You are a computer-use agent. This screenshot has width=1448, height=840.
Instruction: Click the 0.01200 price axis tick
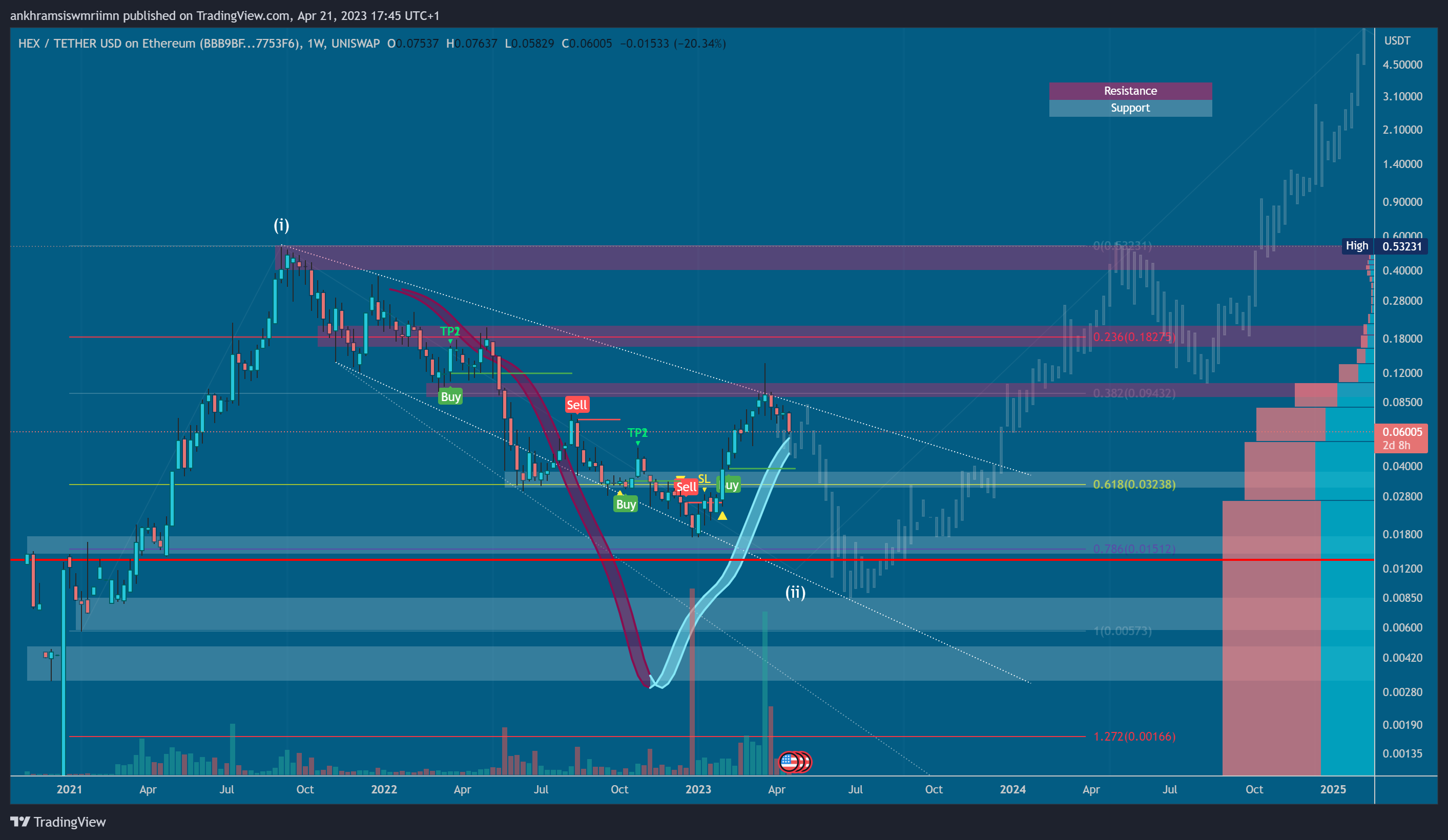(x=1402, y=568)
